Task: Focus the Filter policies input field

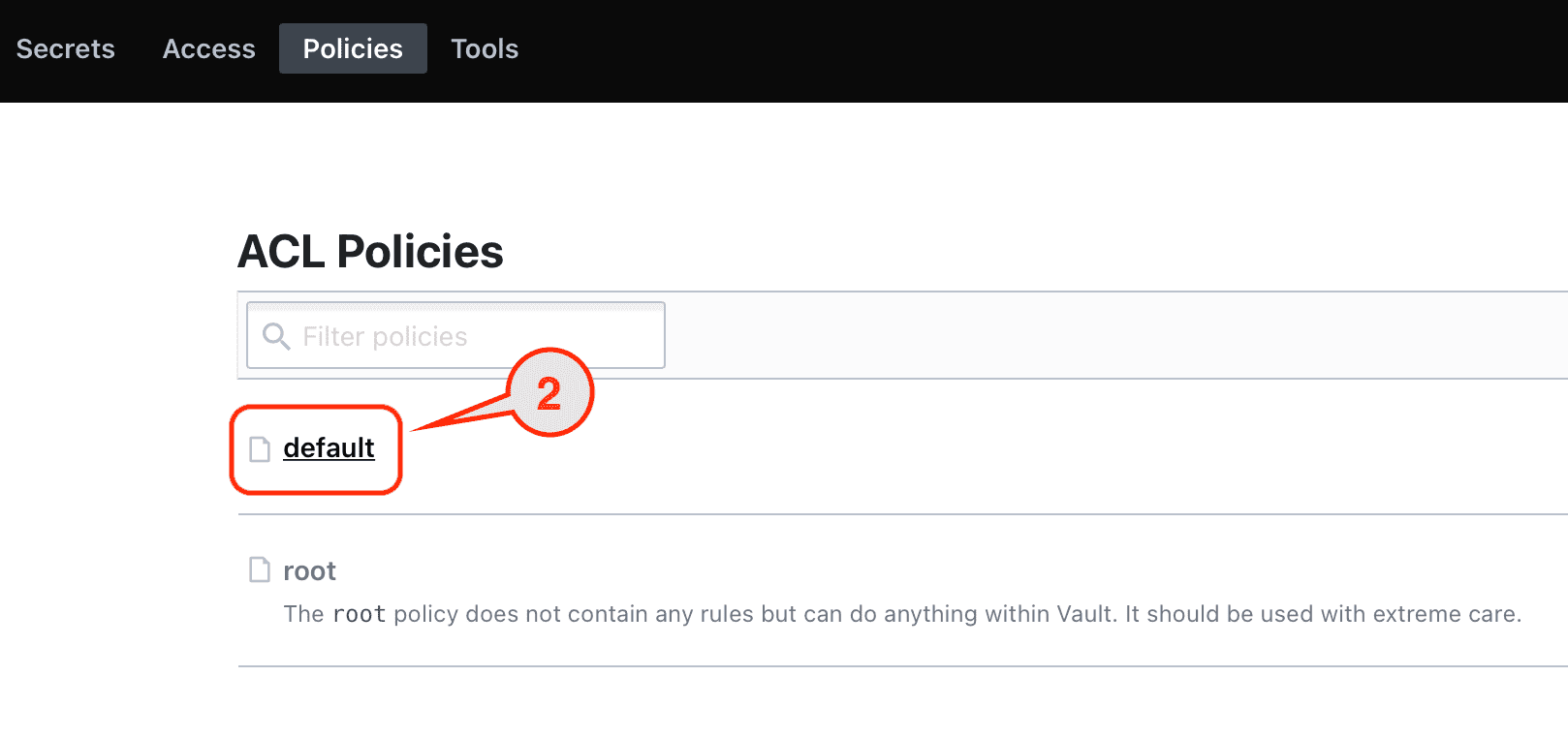Action: pyautogui.click(x=475, y=336)
